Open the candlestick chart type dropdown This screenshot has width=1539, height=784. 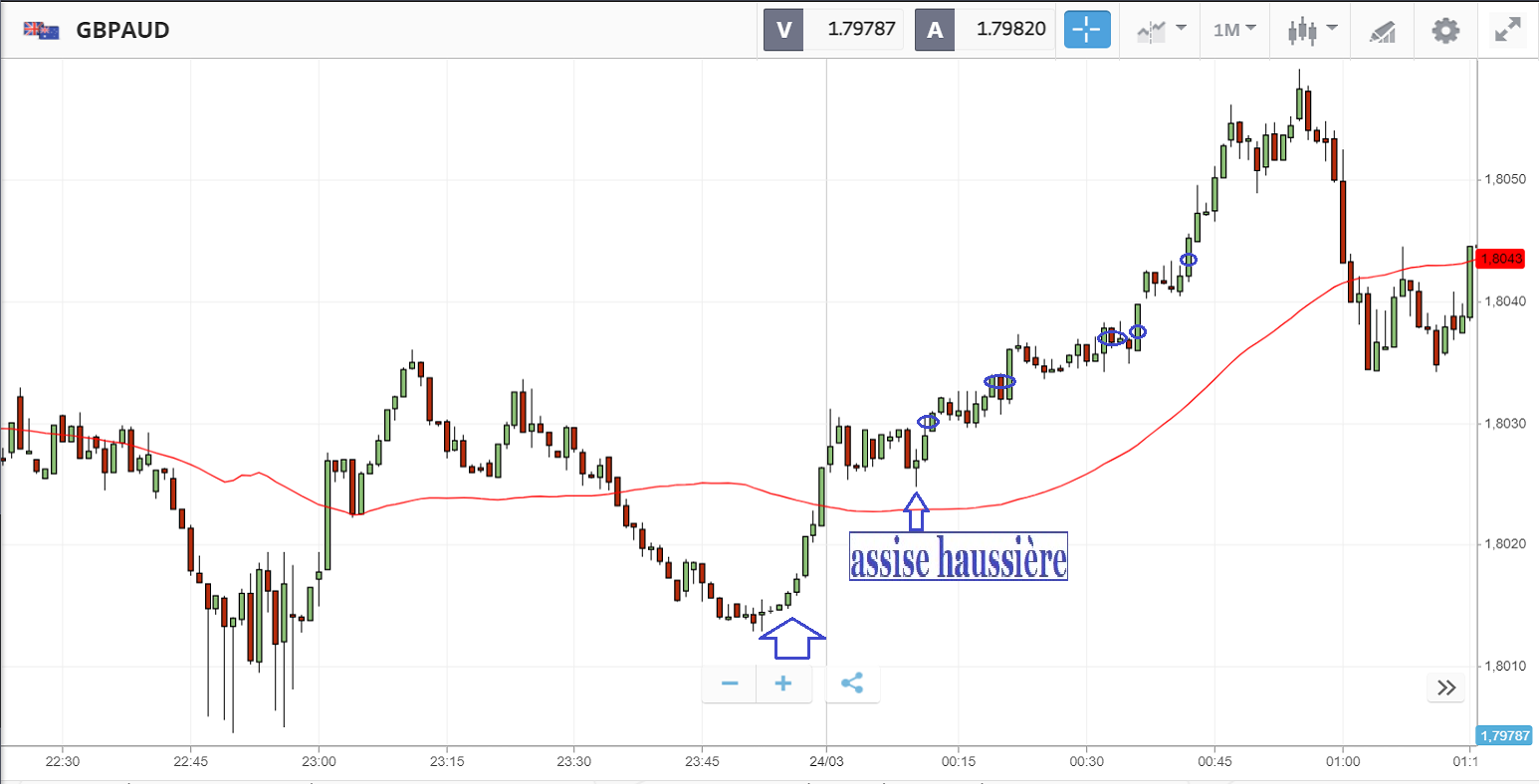[1310, 30]
